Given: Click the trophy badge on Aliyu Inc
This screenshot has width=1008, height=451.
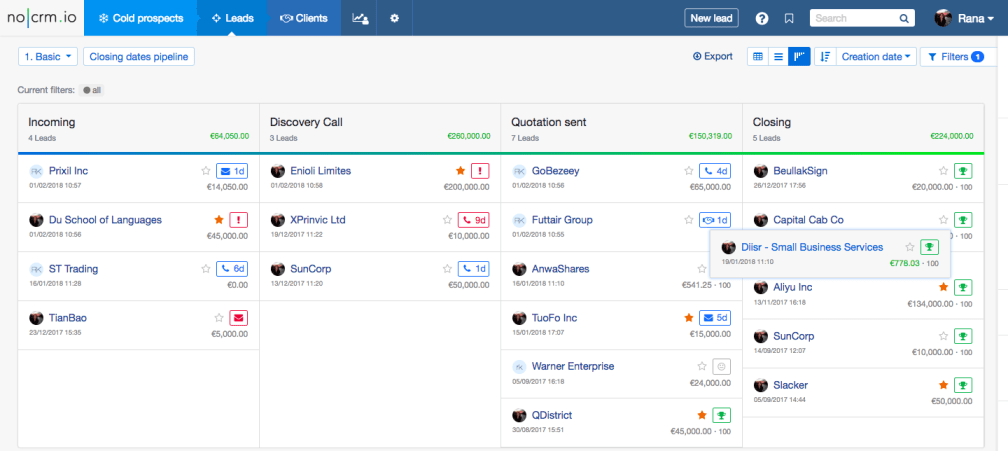Looking at the screenshot, I should [963, 287].
